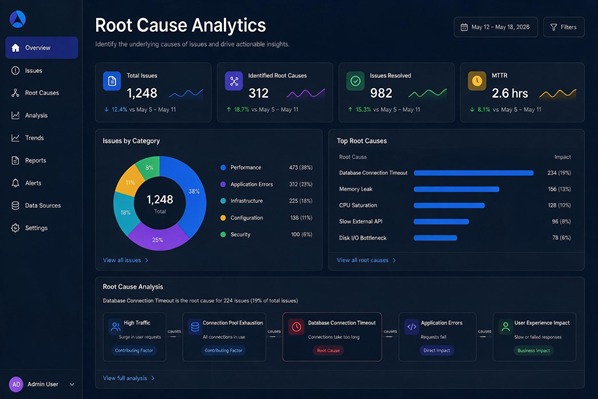This screenshot has width=598, height=399.
Task: Click the Identified Root Causes purple icon
Action: pos(234,81)
